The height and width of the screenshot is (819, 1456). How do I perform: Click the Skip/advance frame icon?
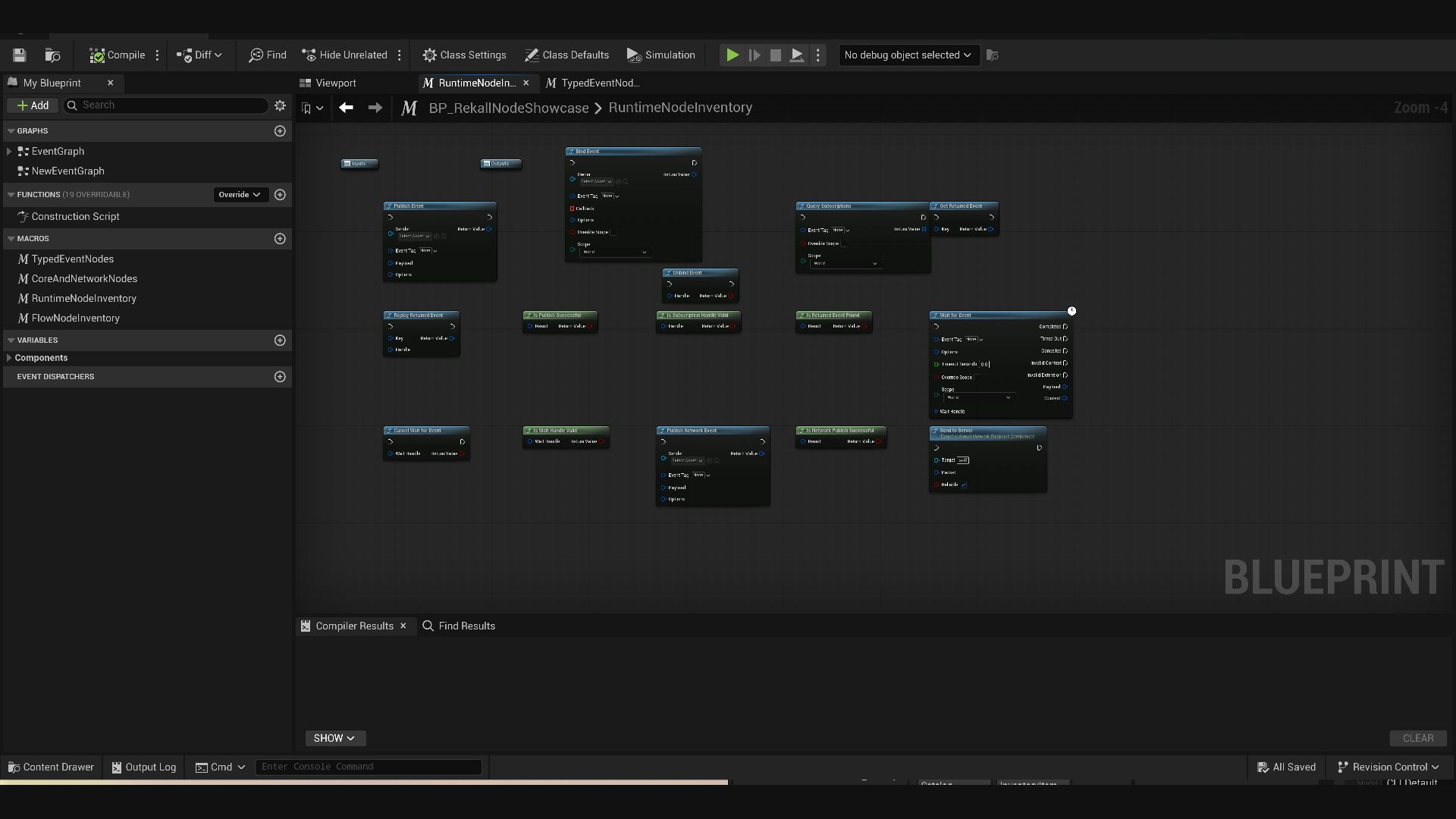point(754,55)
